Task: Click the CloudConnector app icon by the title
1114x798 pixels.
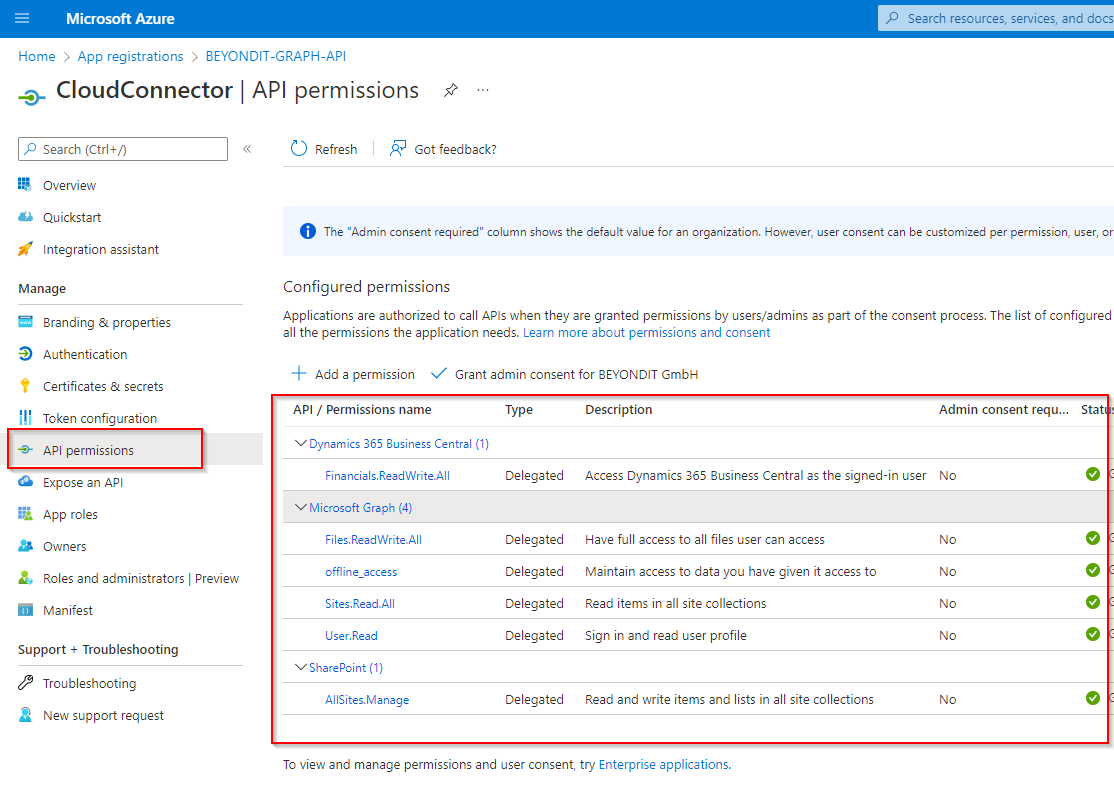Action: [x=31, y=97]
